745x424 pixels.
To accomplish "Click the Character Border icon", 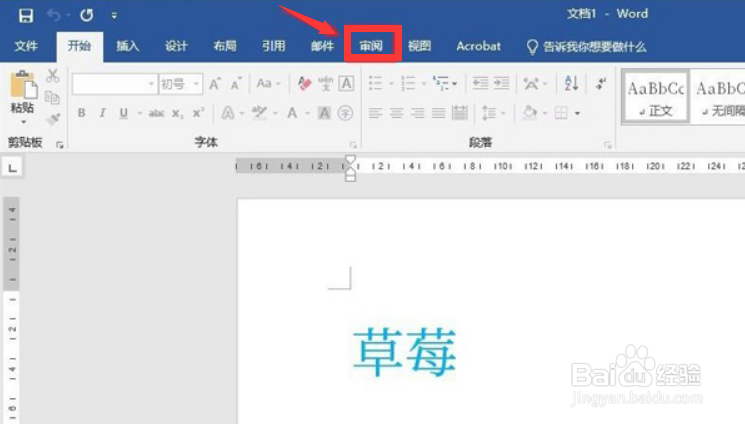I will (x=346, y=84).
